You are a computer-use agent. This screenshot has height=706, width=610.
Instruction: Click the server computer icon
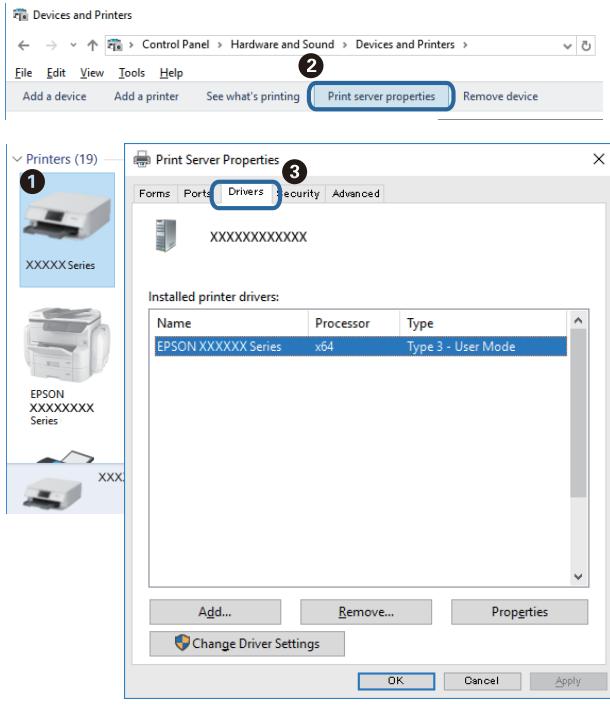pyautogui.click(x=166, y=235)
